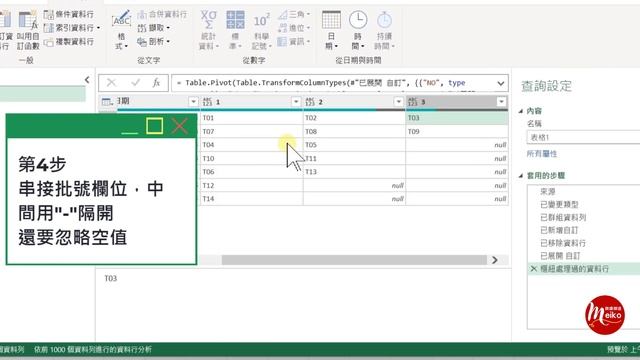Change data type icon of column 3
This screenshot has width=640, height=360.
[413, 102]
